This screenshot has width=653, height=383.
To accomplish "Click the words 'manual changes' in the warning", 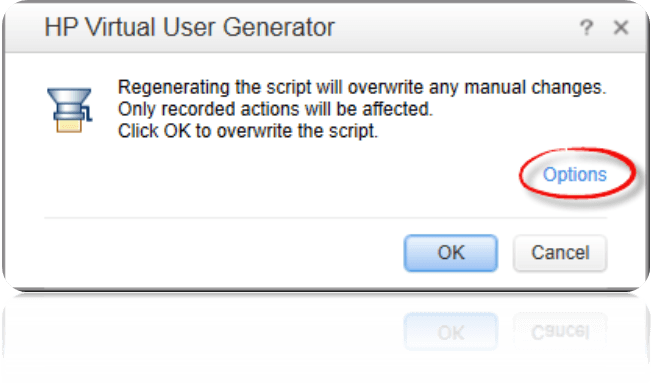I will 535,87.
